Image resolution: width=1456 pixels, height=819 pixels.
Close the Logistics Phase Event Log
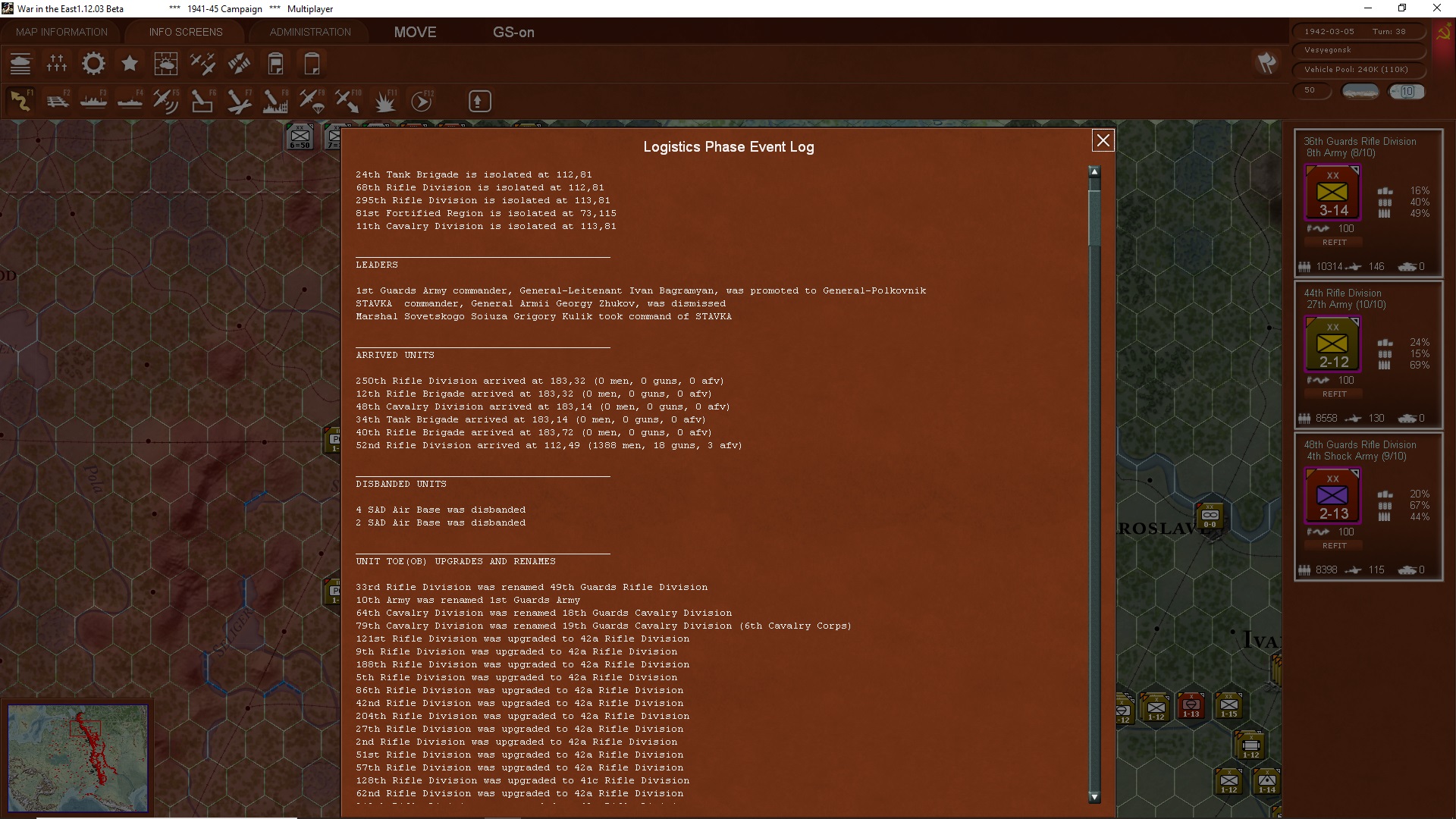point(1103,140)
